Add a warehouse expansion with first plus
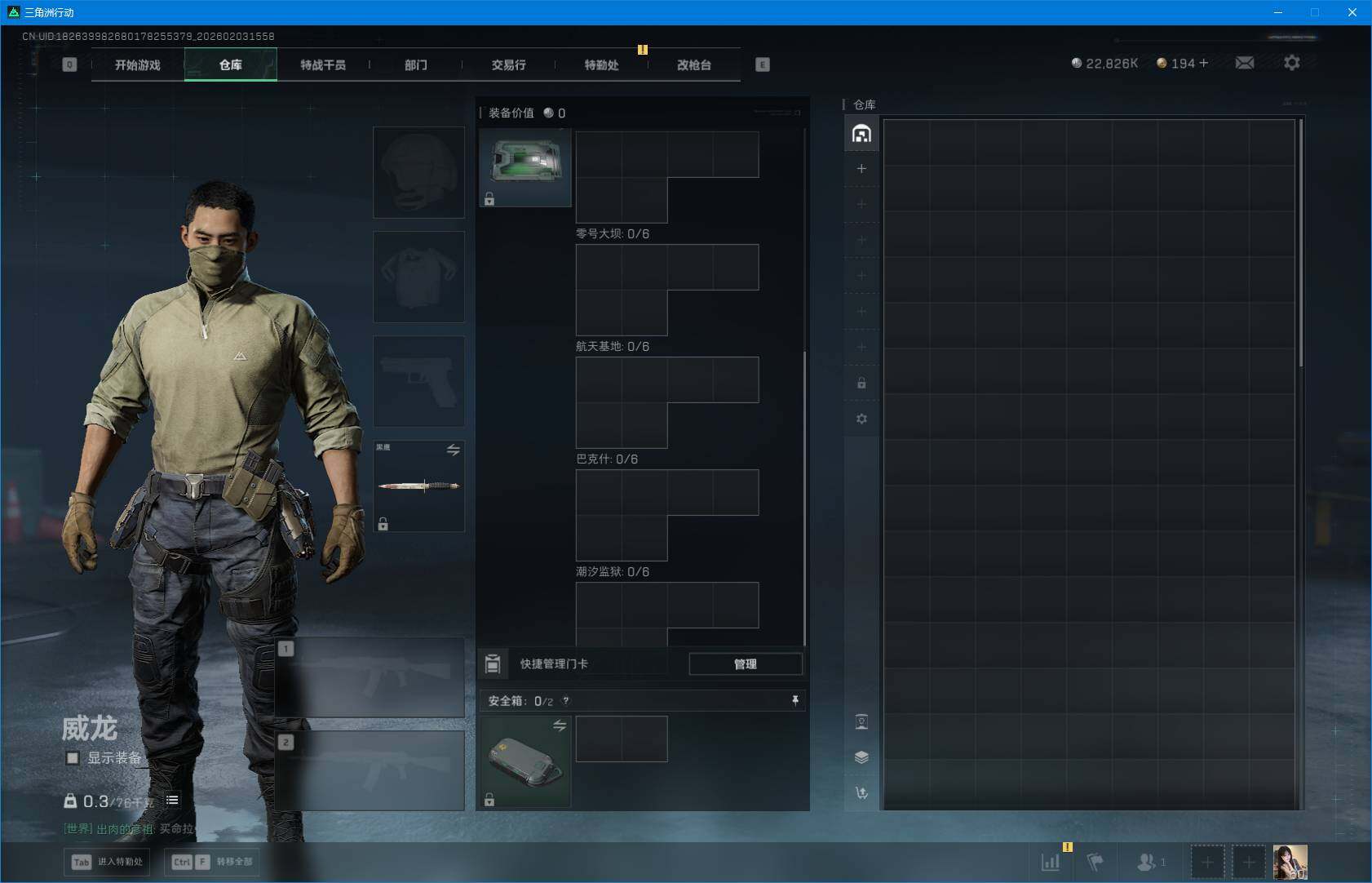Image resolution: width=1372 pixels, height=883 pixels. click(x=861, y=169)
